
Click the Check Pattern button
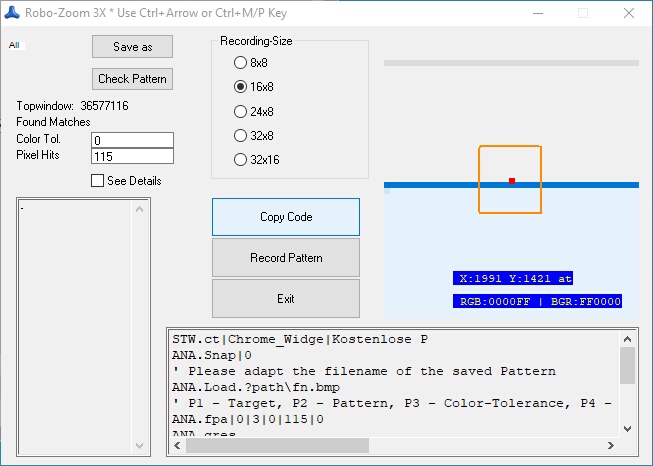coord(132,79)
